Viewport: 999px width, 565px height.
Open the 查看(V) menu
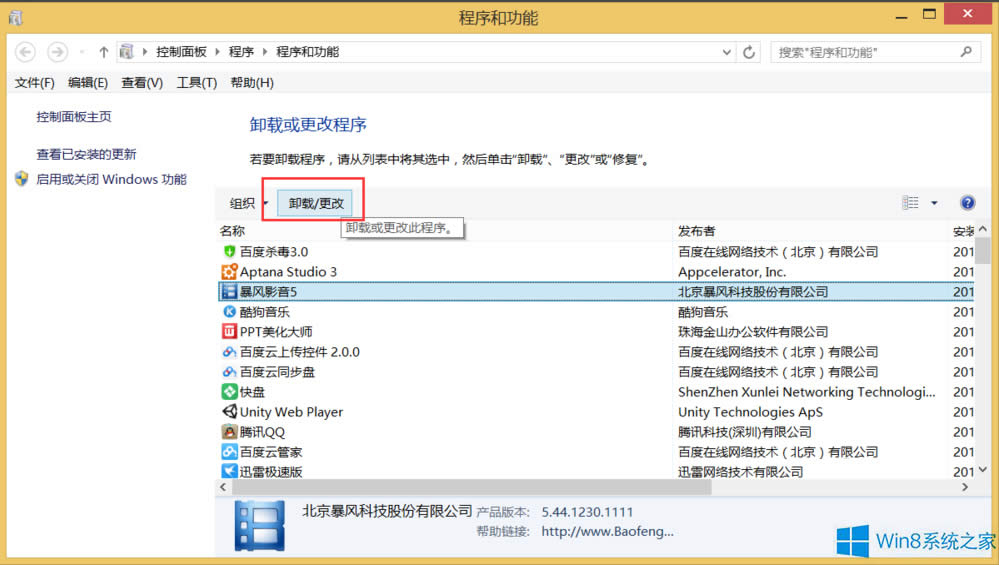(x=142, y=83)
